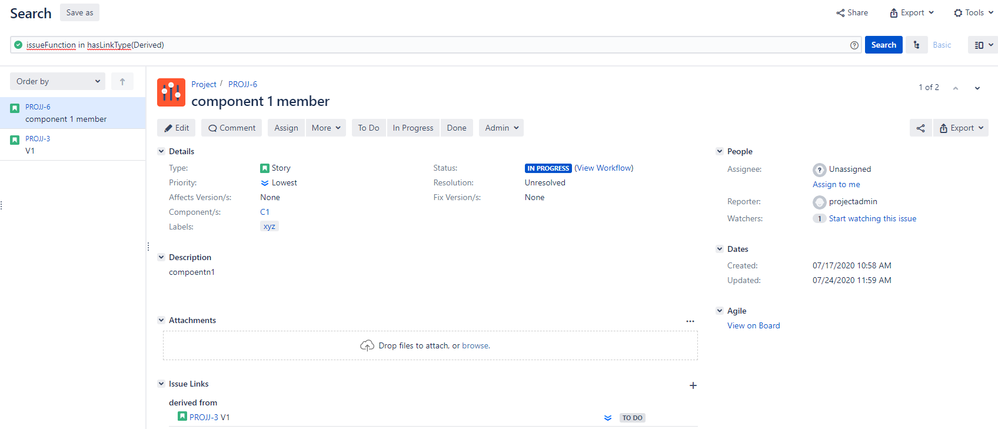Select PROJJ-6 in the results list

coord(73,113)
